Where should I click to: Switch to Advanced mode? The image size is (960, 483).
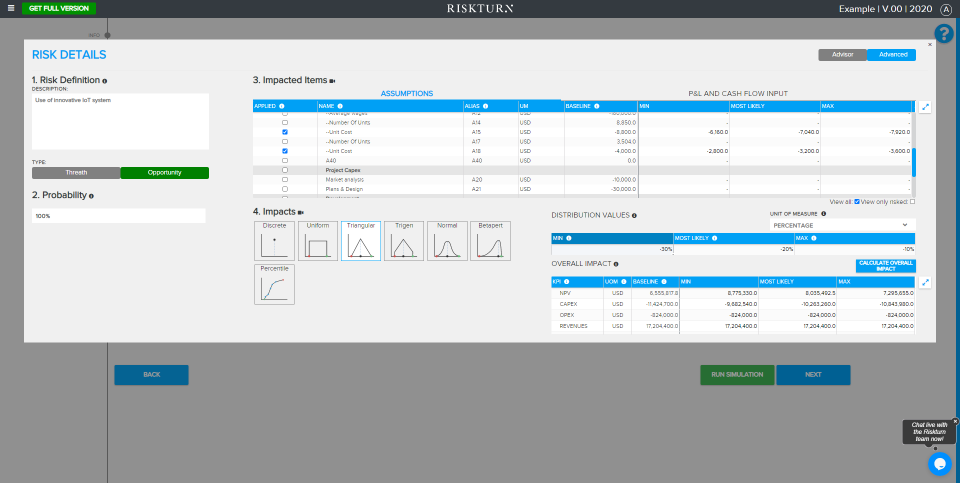point(892,54)
